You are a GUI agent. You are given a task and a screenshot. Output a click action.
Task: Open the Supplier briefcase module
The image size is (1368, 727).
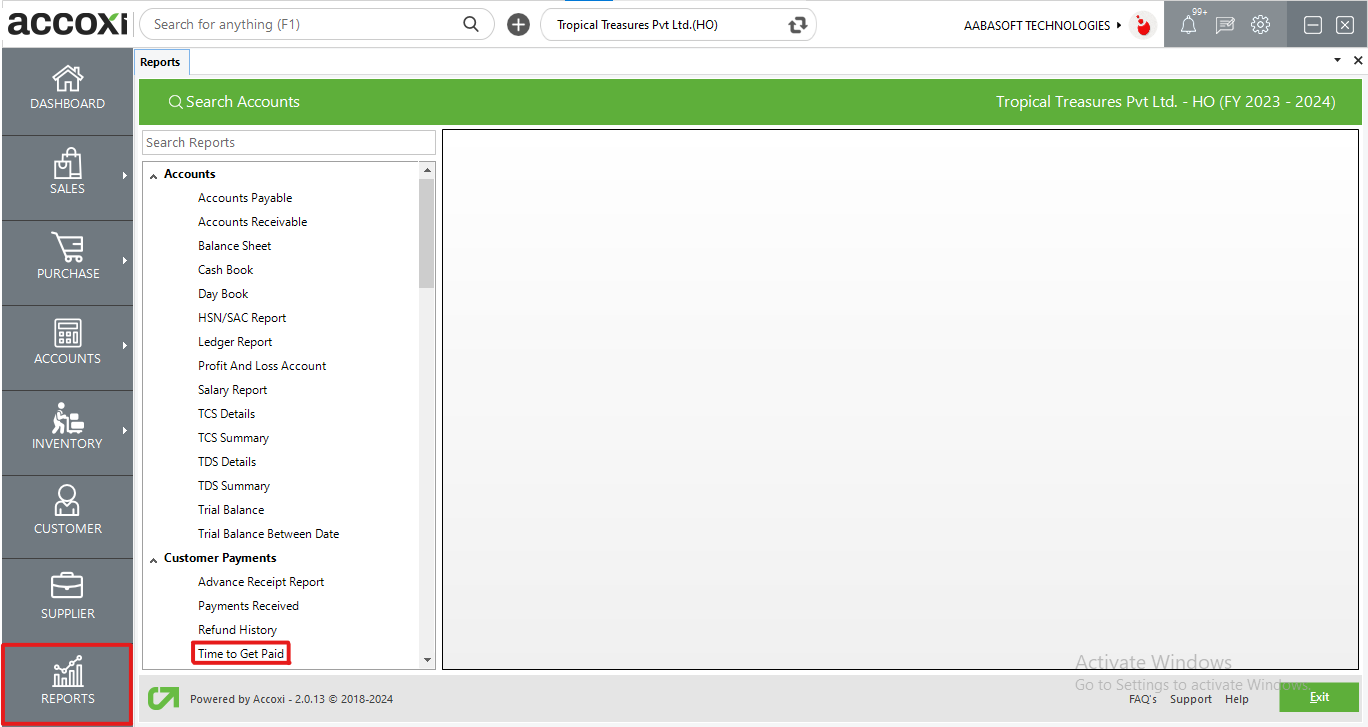[67, 596]
